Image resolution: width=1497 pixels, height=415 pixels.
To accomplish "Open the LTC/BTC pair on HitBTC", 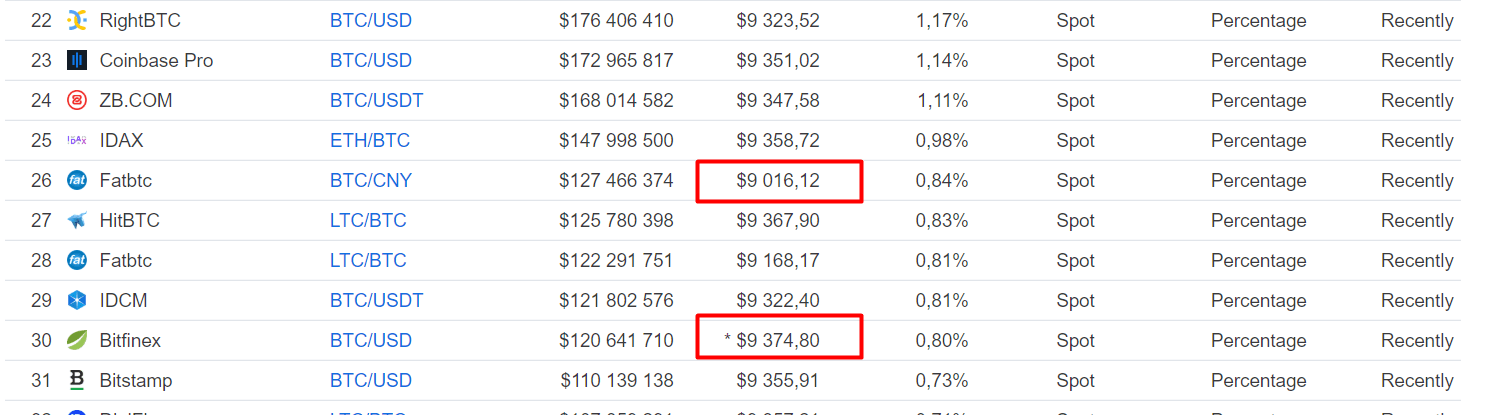I will (x=368, y=221).
